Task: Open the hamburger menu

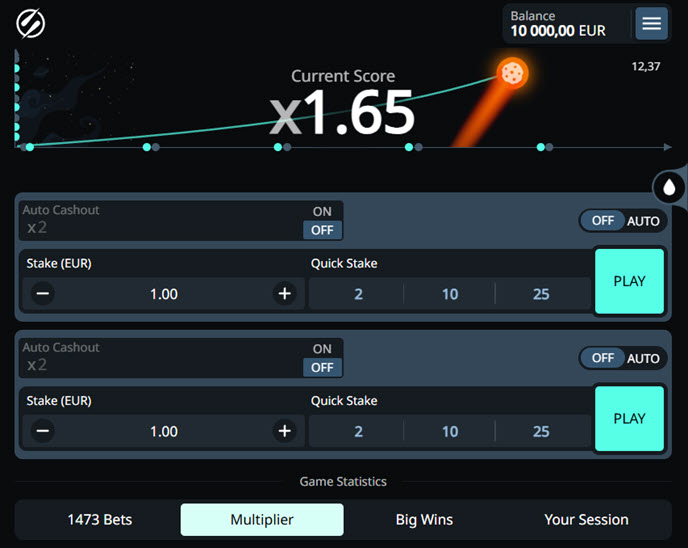Action: pos(652,23)
